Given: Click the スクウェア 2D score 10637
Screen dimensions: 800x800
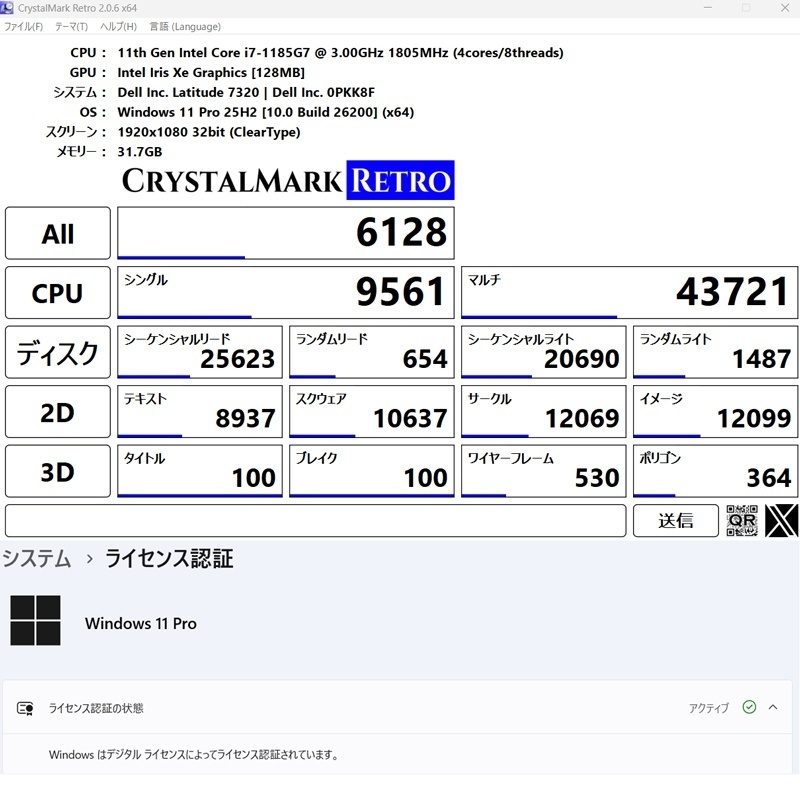Looking at the screenshot, I should pyautogui.click(x=371, y=412).
